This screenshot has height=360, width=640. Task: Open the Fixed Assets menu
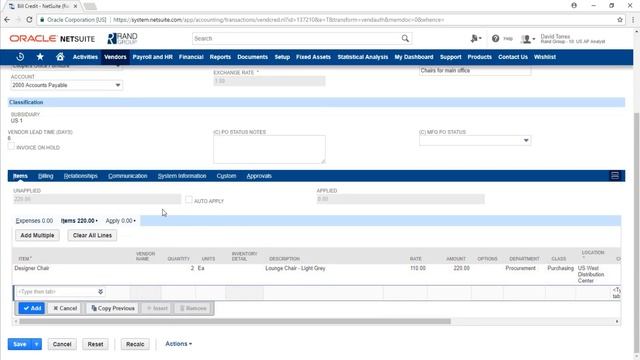[313, 57]
